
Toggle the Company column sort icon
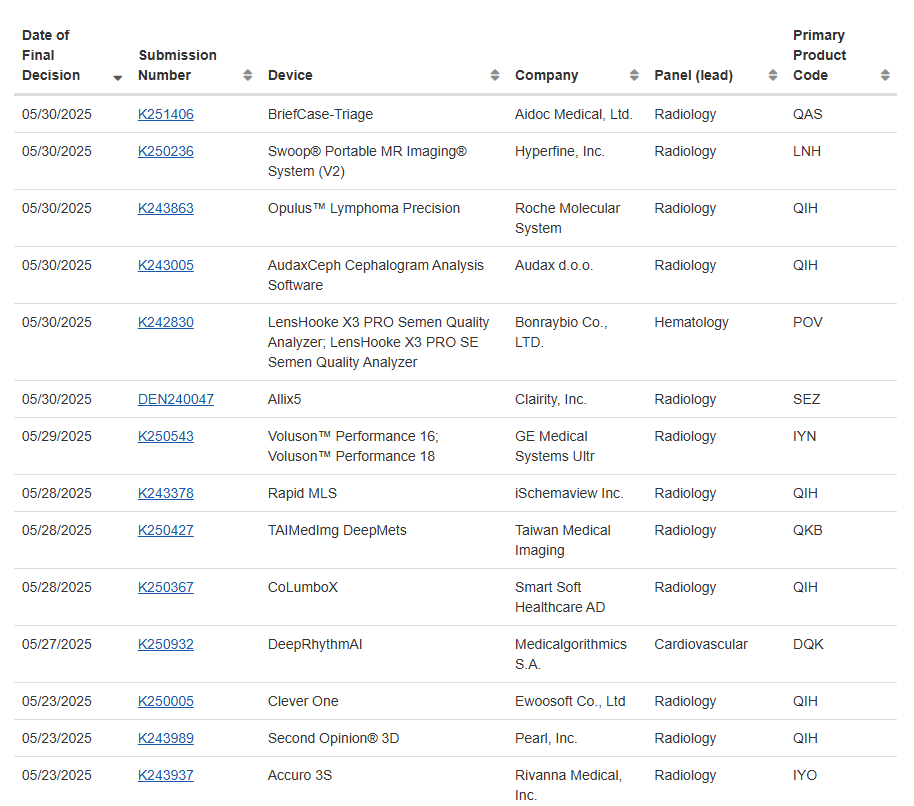pos(634,76)
